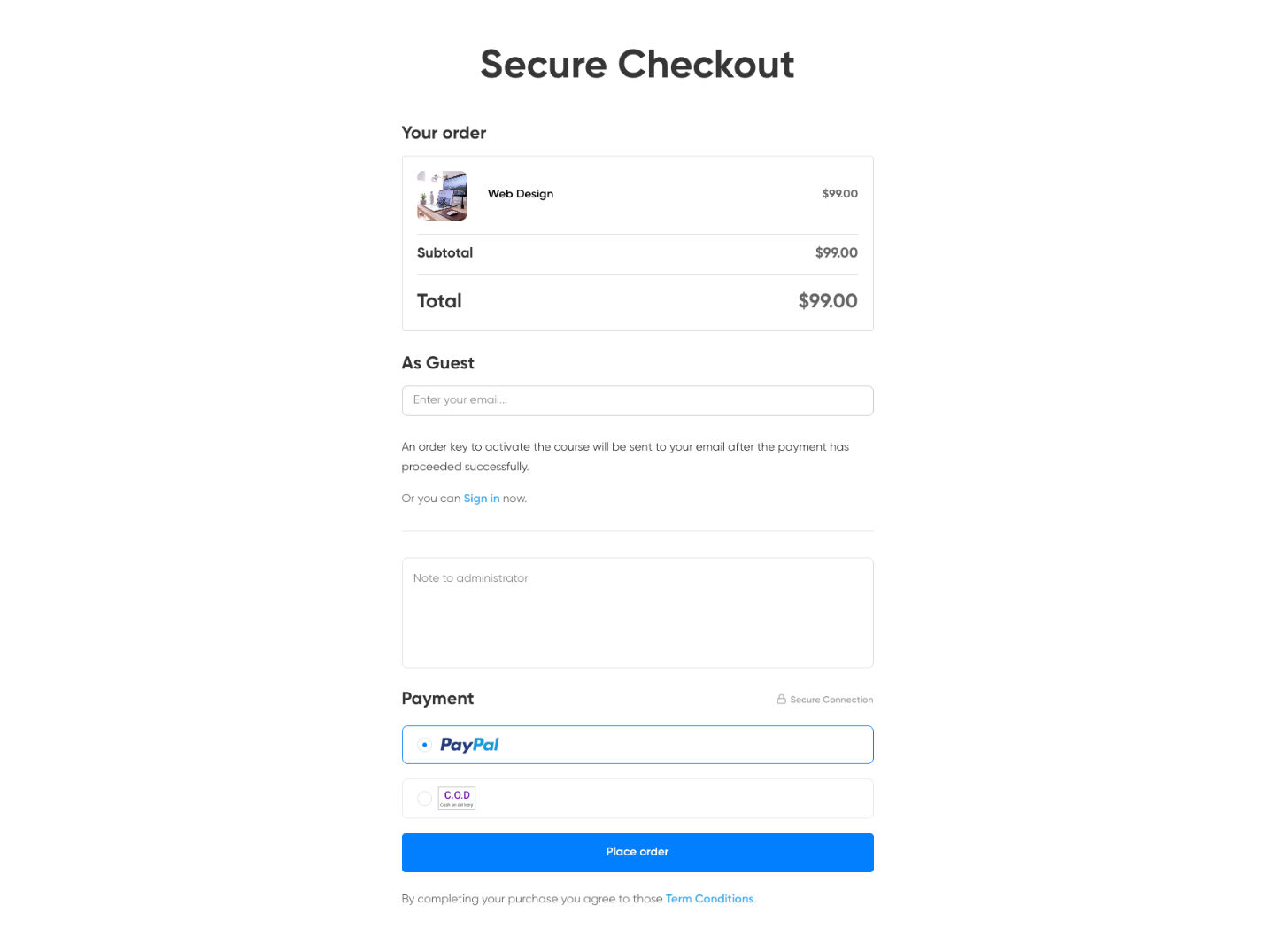Open the Term Conditions link
This screenshot has height=952, width=1275.
tap(709, 899)
